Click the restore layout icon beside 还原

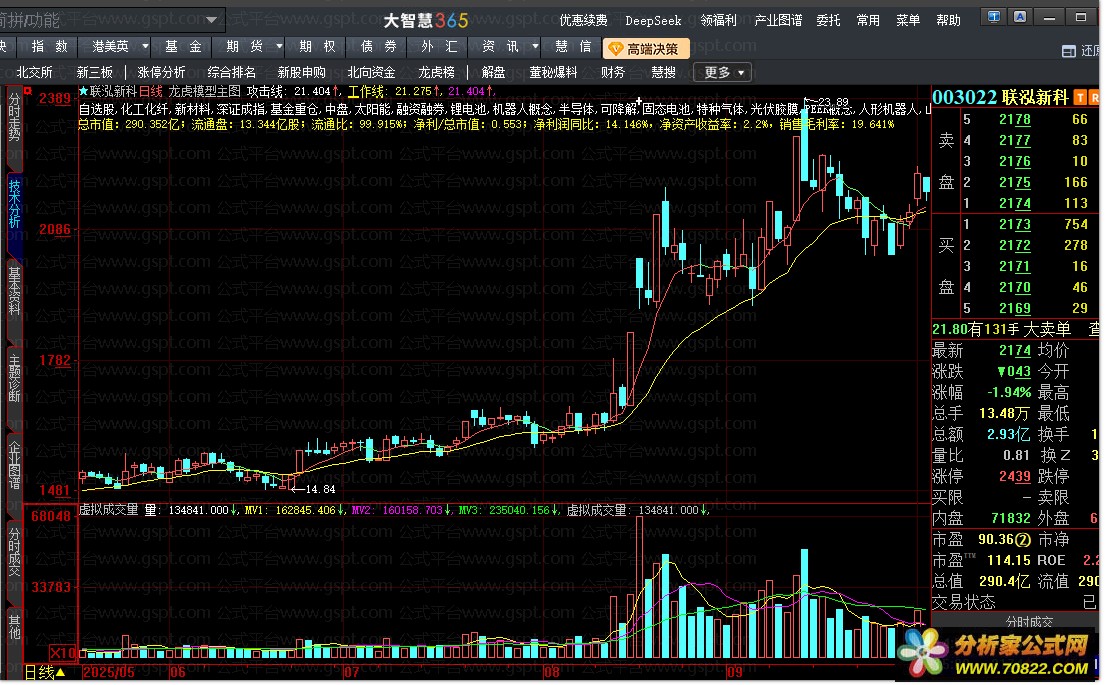[1068, 51]
